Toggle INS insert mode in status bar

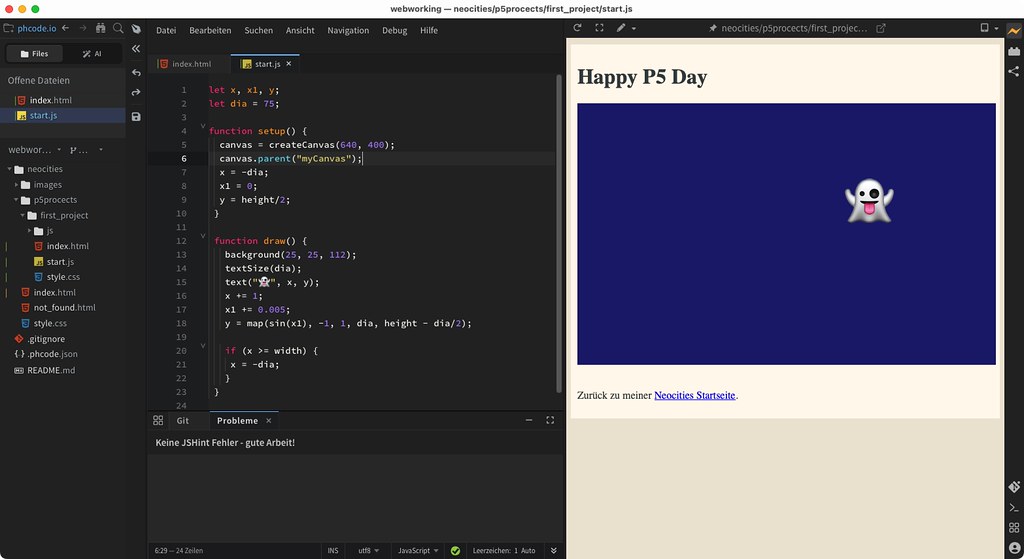coord(333,551)
